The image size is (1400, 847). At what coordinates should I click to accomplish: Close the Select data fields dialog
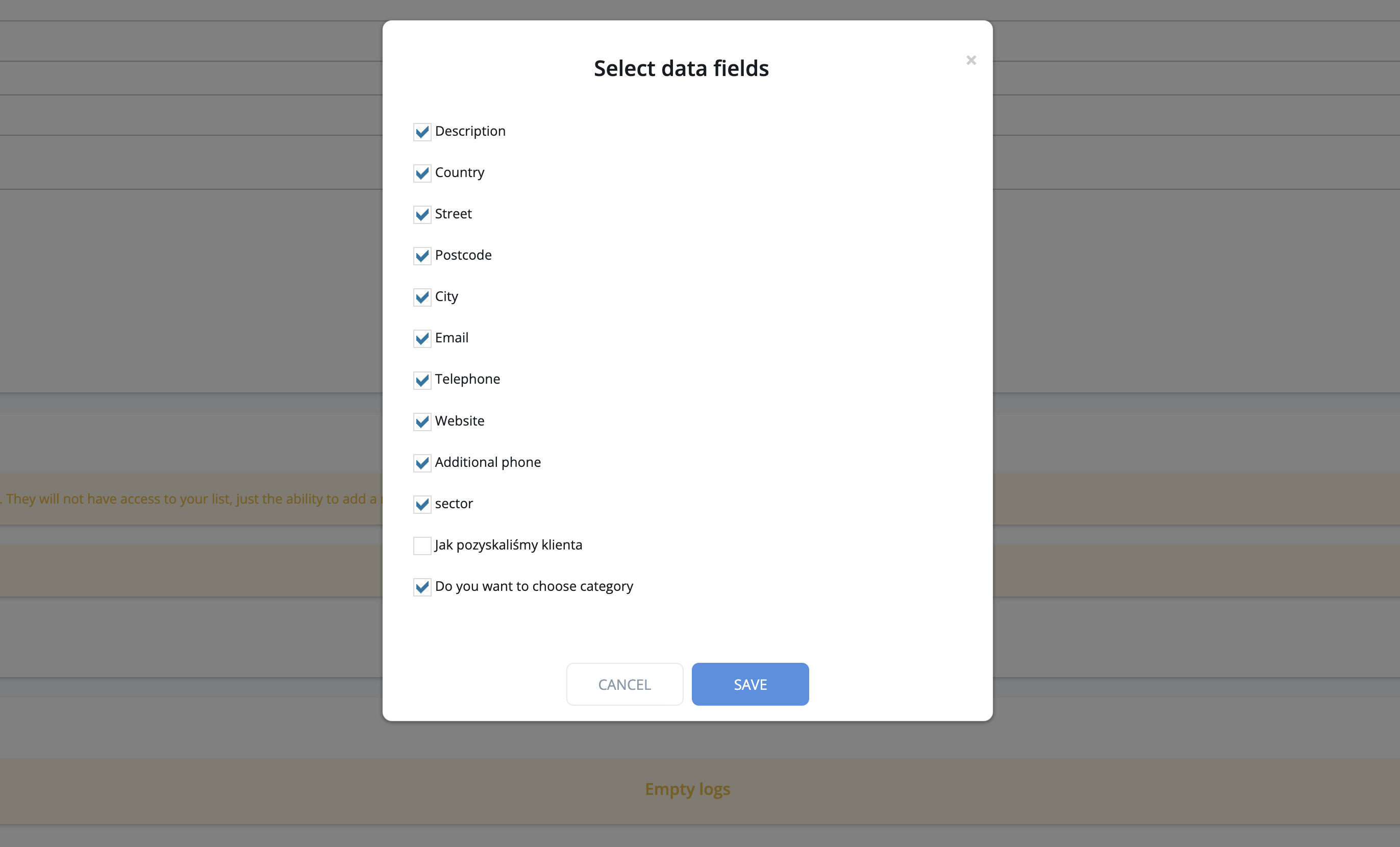click(x=971, y=60)
